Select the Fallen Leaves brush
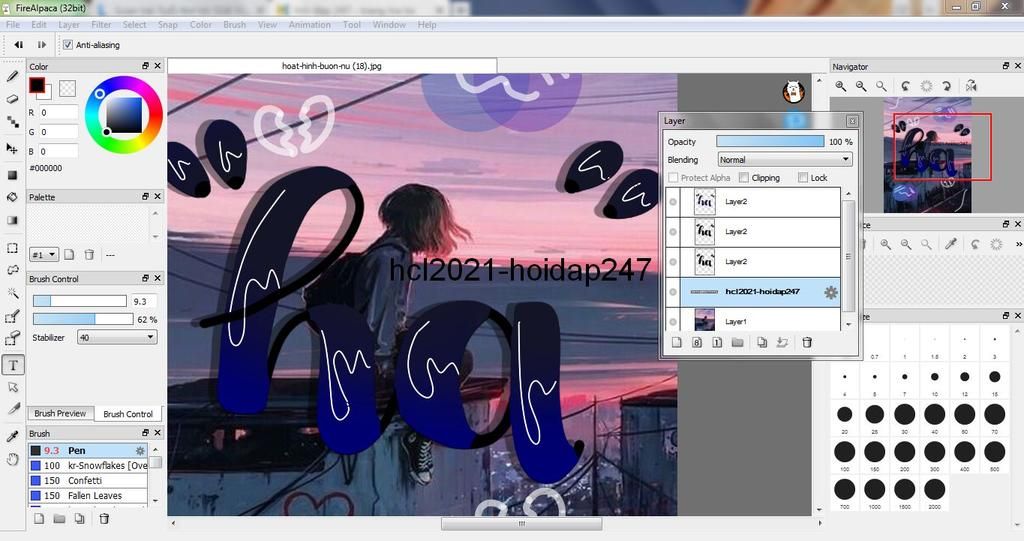Image resolution: width=1024 pixels, height=541 pixels. click(88, 496)
